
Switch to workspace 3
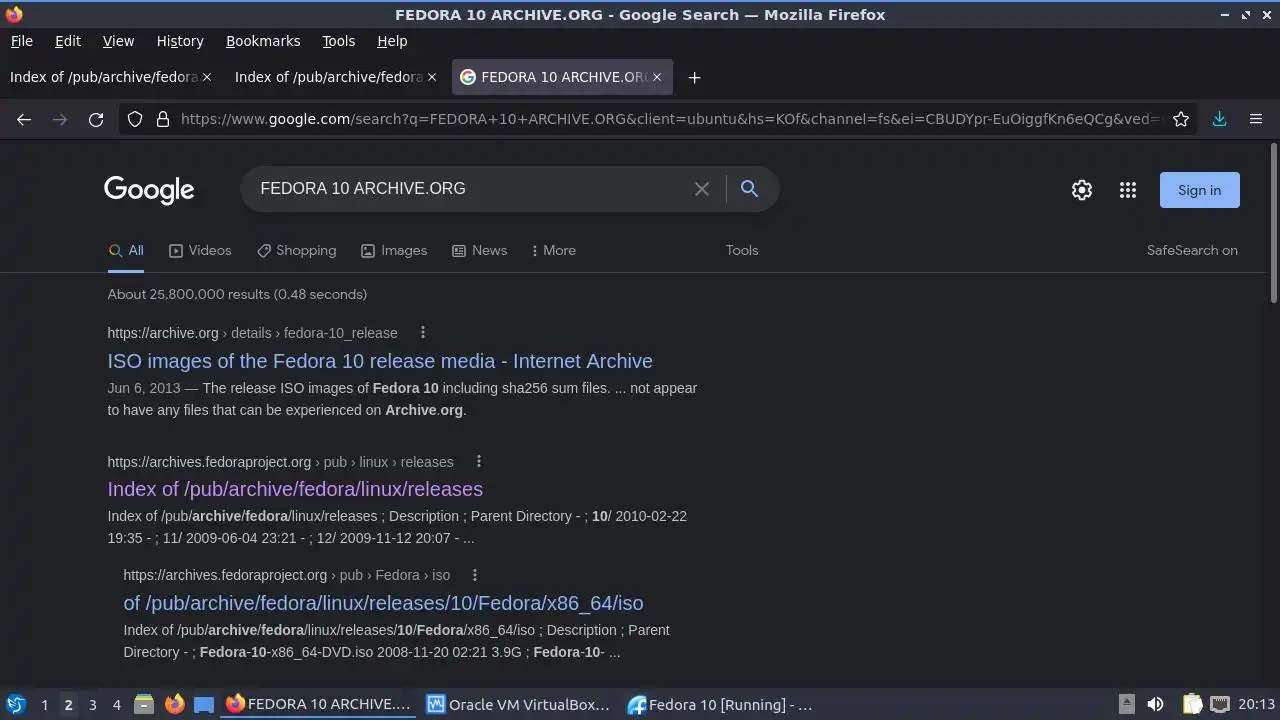92,704
